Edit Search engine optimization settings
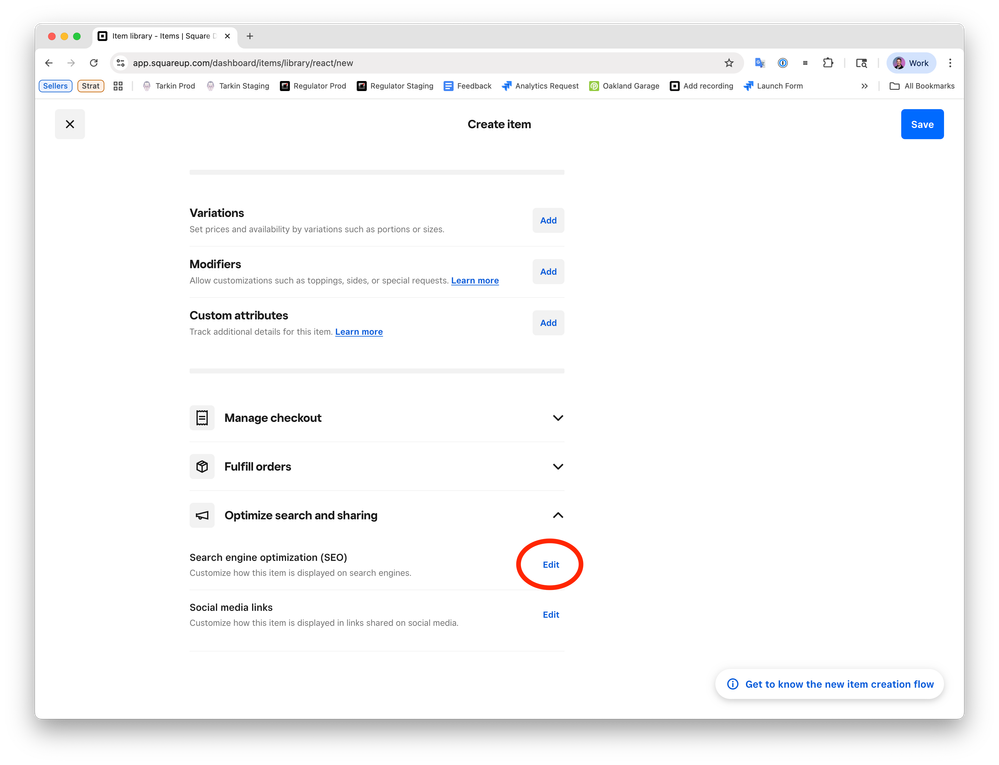Screen dimensions: 999x765 coord(550,565)
